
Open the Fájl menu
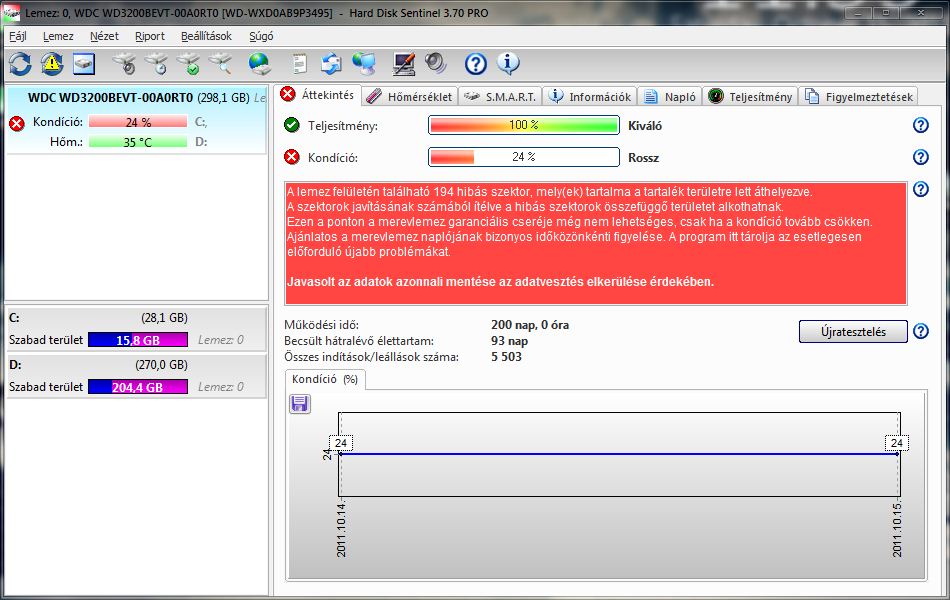[18, 36]
